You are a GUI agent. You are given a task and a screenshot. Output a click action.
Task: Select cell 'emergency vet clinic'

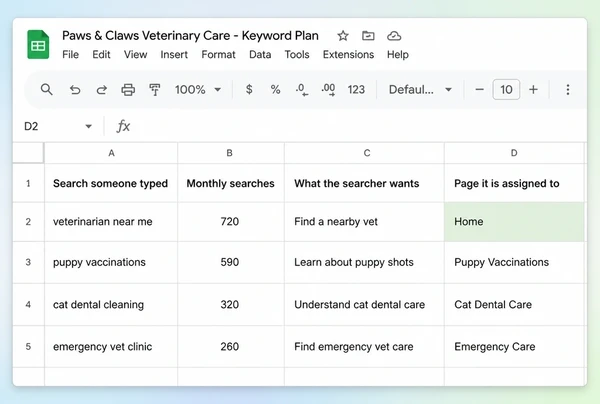tap(111, 347)
